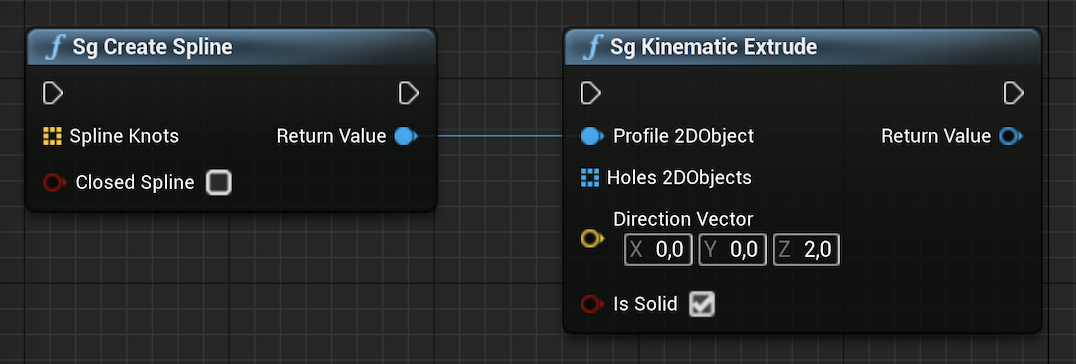The height and width of the screenshot is (364, 1076).
Task: Click the Is Solid boolean pin
Action: 592,304
